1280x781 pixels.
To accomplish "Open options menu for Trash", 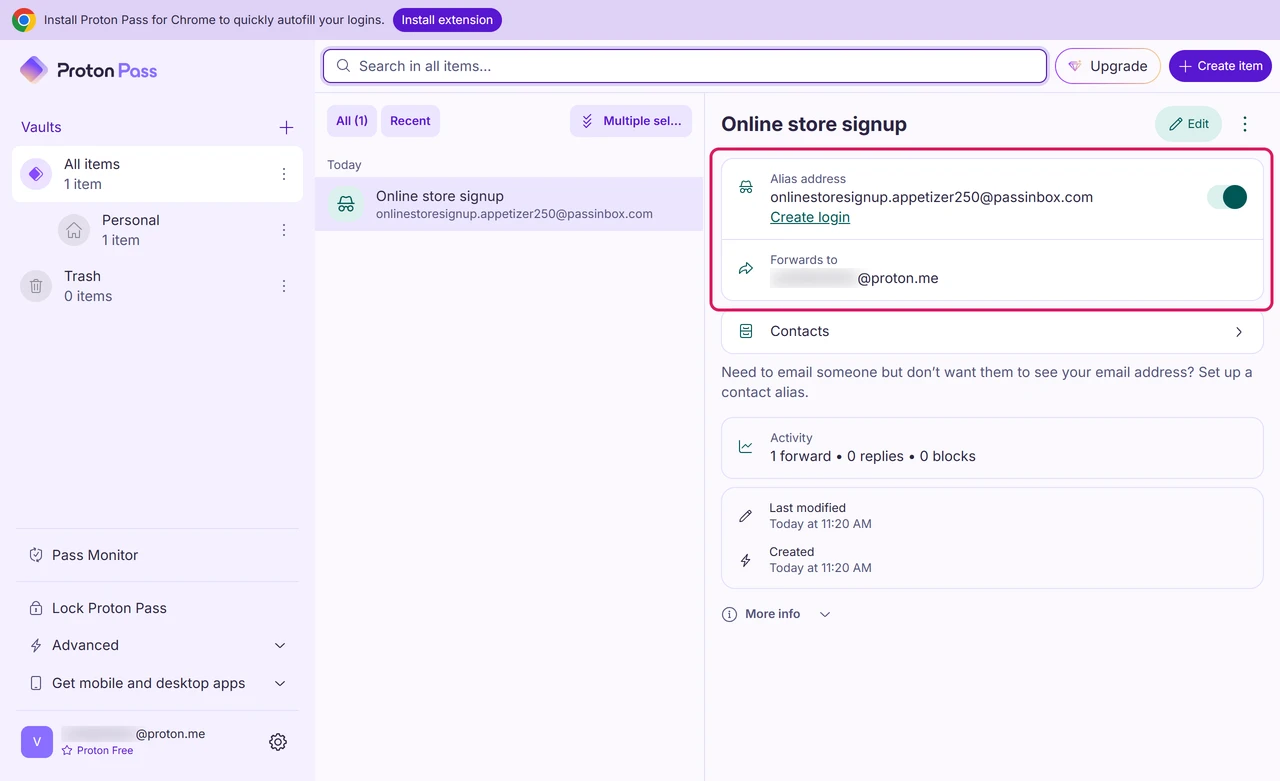I will [x=284, y=286].
